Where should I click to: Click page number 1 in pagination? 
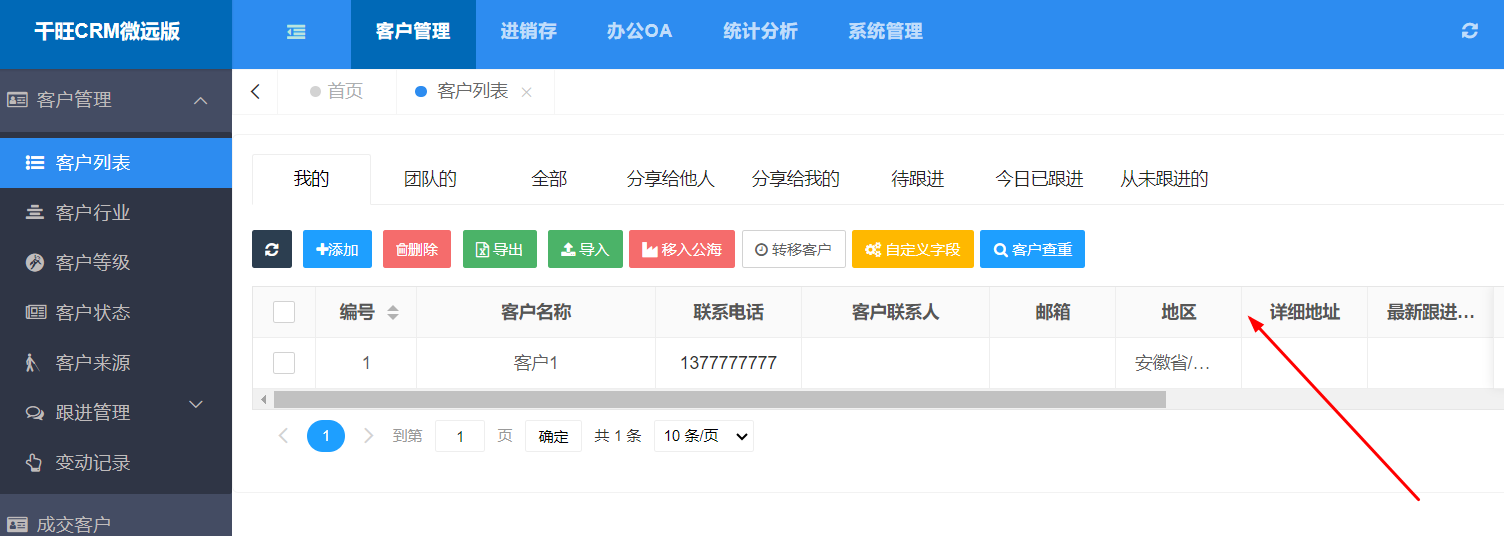(x=326, y=436)
